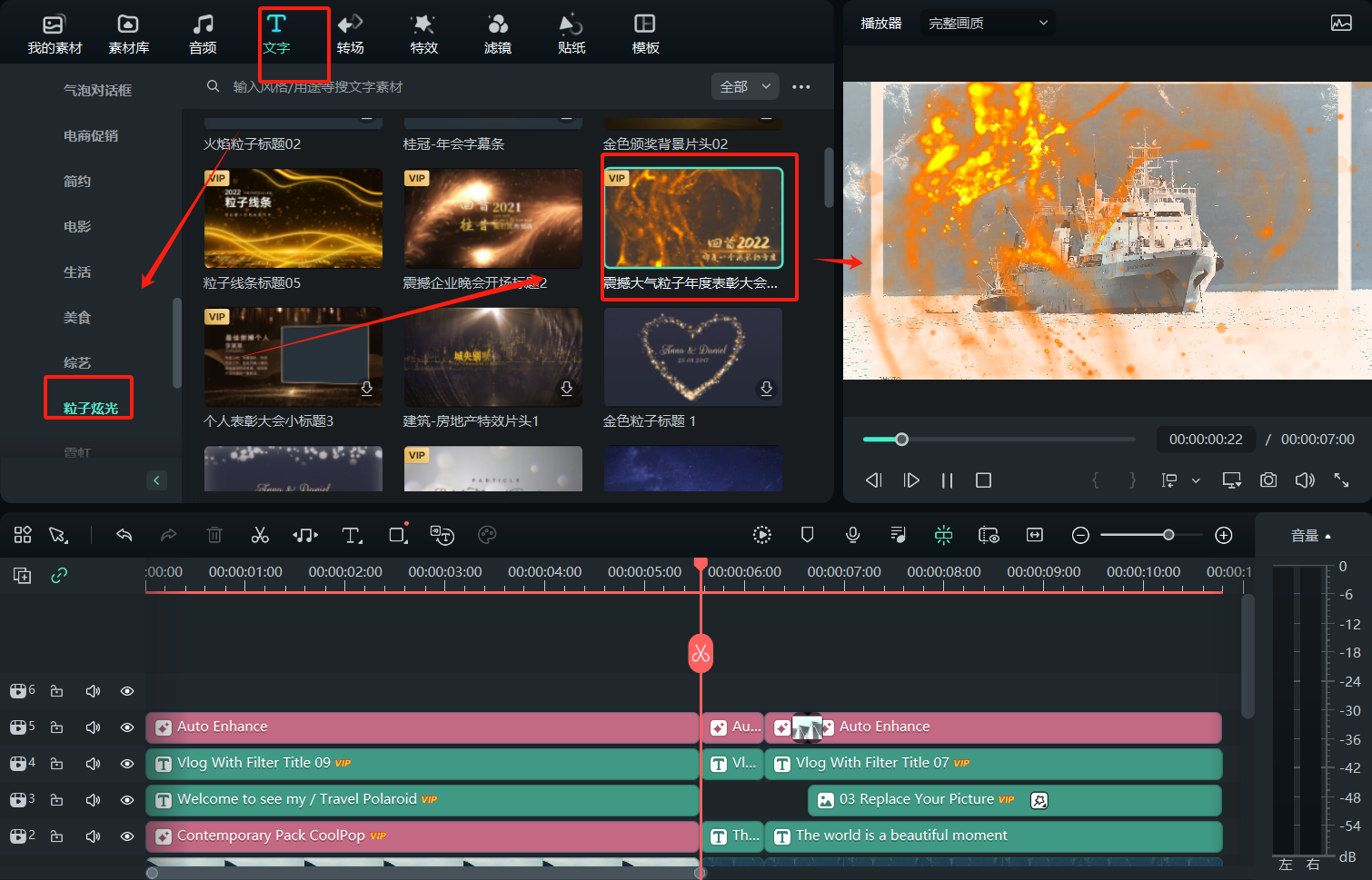The image size is (1372, 880).
Task: Take a snapshot with the camera icon
Action: click(x=1268, y=480)
